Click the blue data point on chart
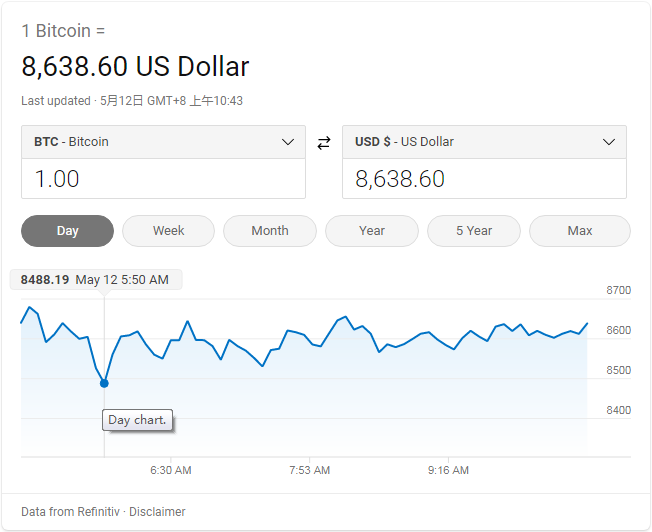 click(x=104, y=383)
